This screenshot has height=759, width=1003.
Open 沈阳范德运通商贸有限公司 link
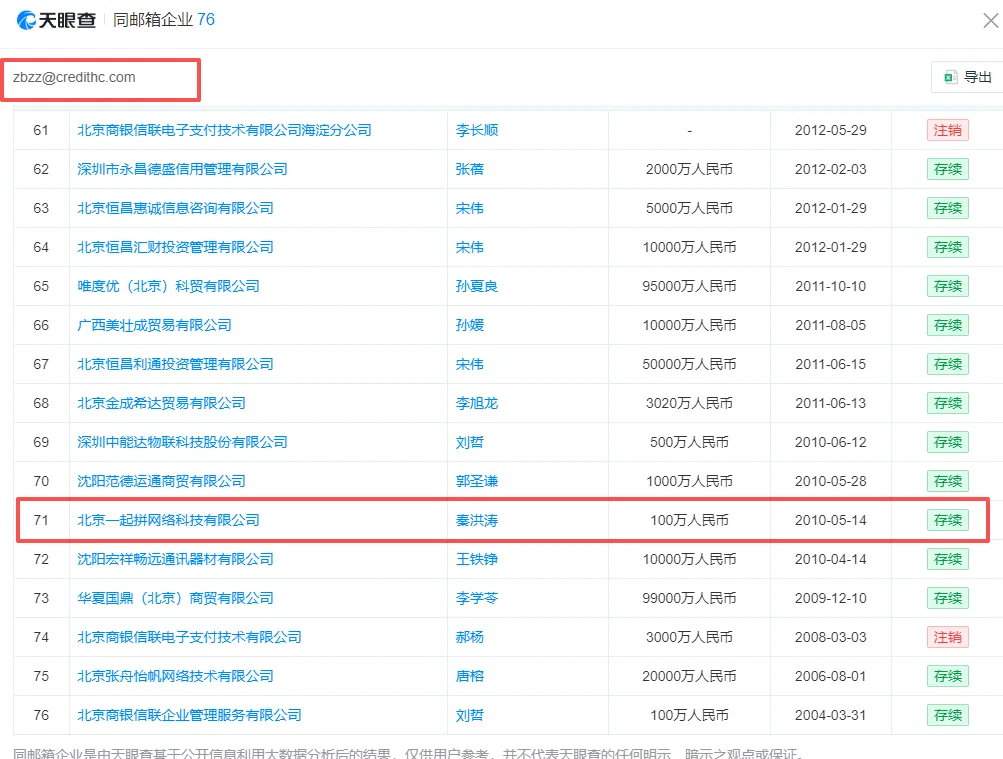tap(161, 481)
